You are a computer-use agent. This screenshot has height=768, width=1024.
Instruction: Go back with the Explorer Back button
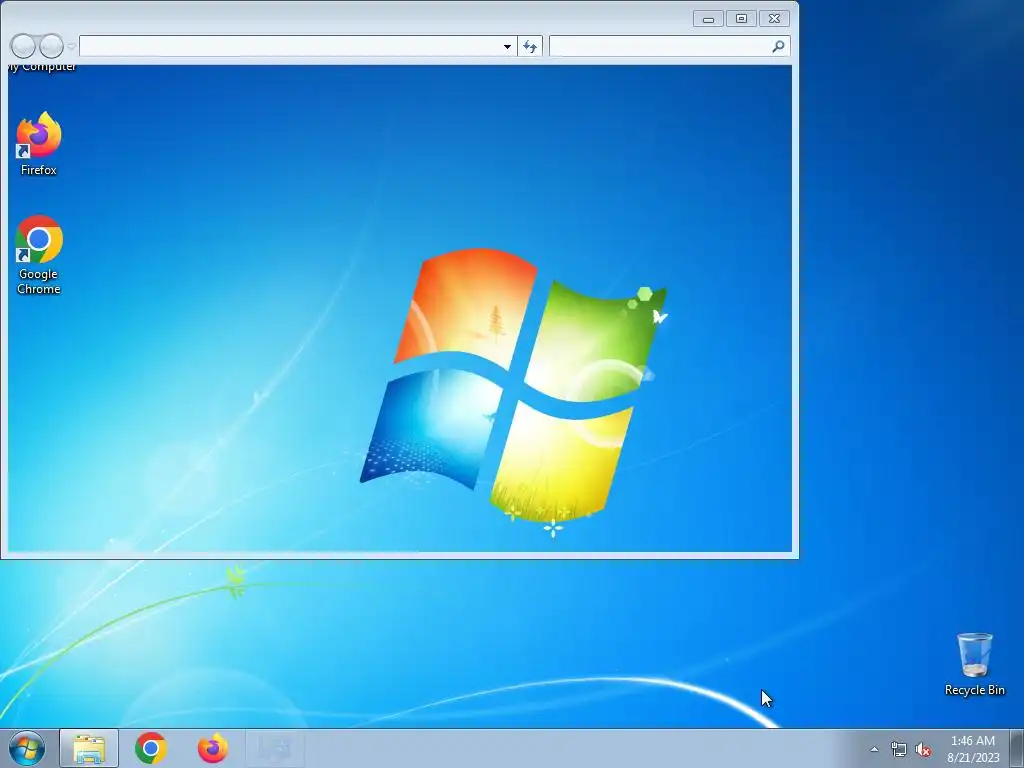click(x=23, y=46)
